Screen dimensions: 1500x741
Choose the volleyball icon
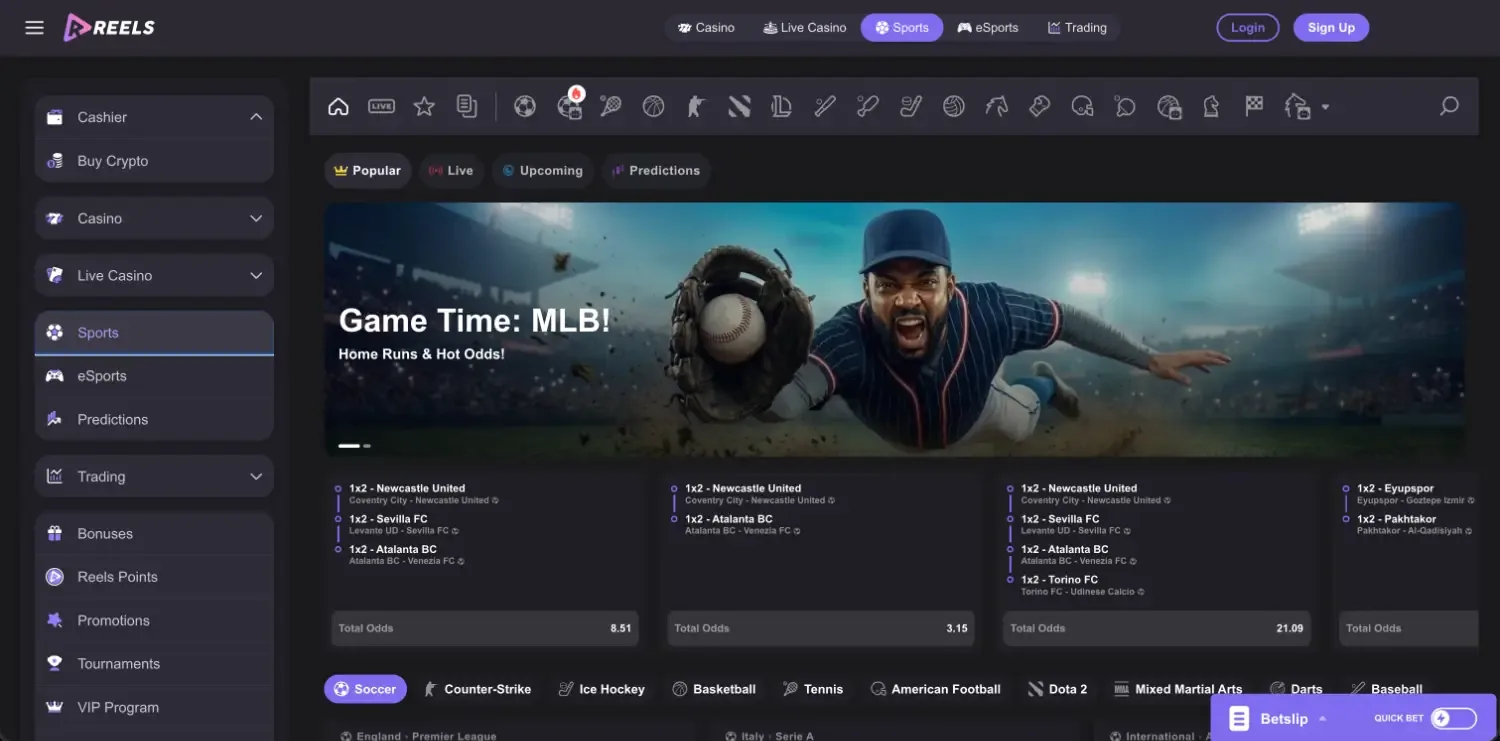(x=954, y=106)
